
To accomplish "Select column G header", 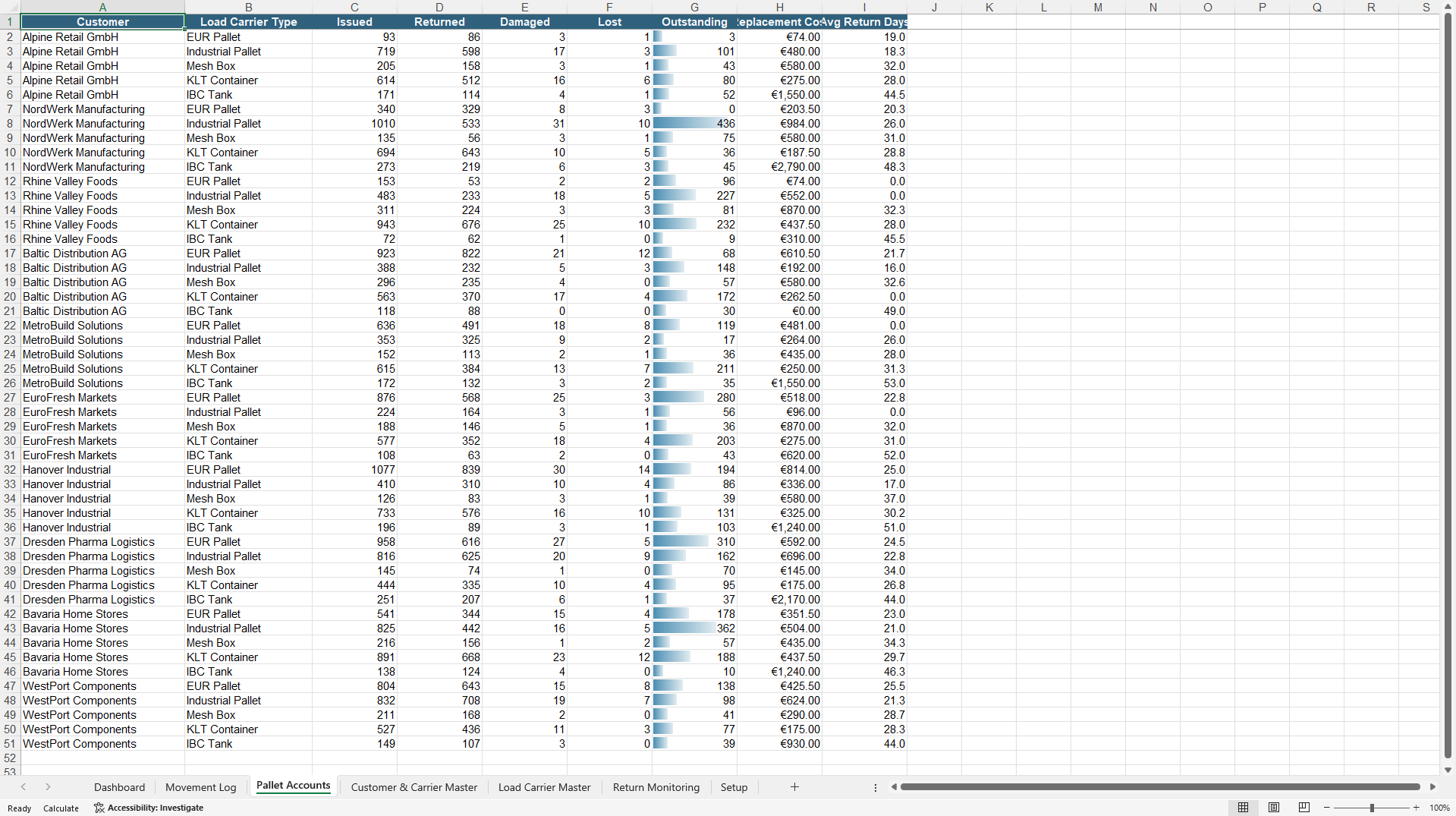I will [694, 8].
